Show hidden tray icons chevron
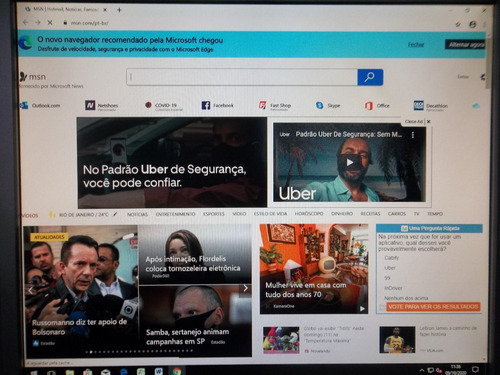 (422, 370)
